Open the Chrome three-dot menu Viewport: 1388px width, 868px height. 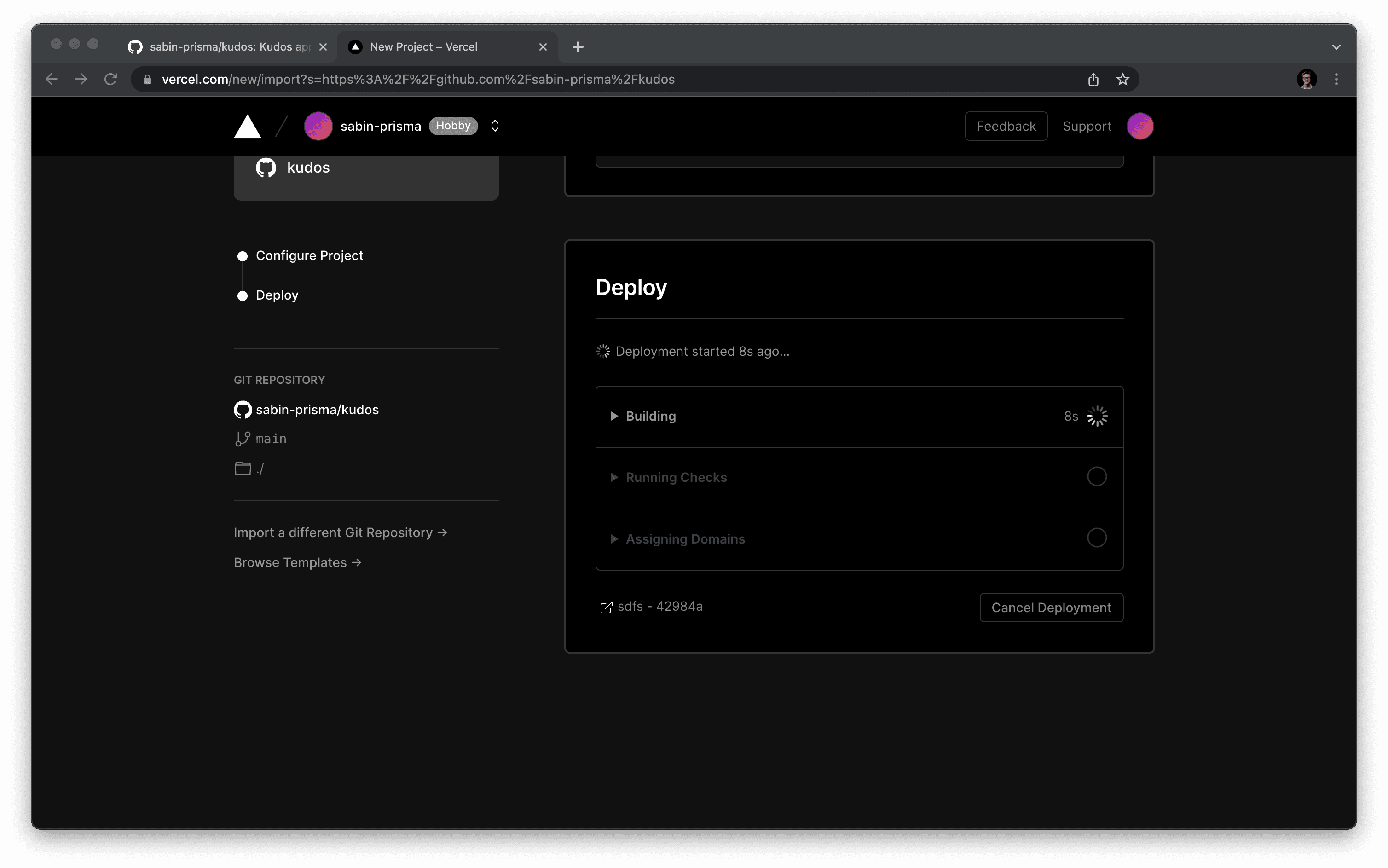click(1336, 79)
